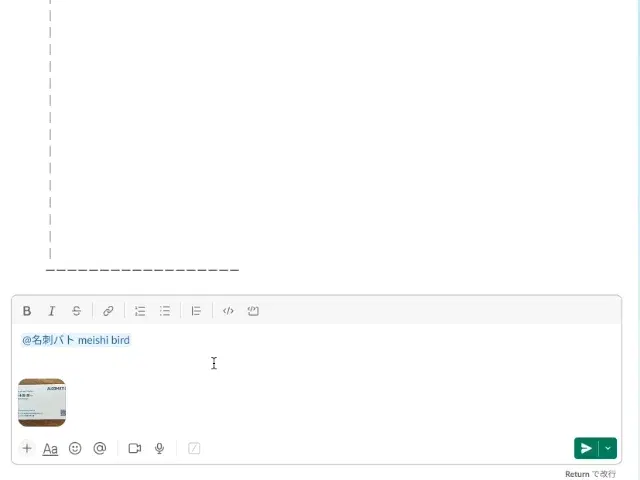Viewport: 640px width, 480px height.
Task: Insert a blockquote
Action: click(x=196, y=311)
